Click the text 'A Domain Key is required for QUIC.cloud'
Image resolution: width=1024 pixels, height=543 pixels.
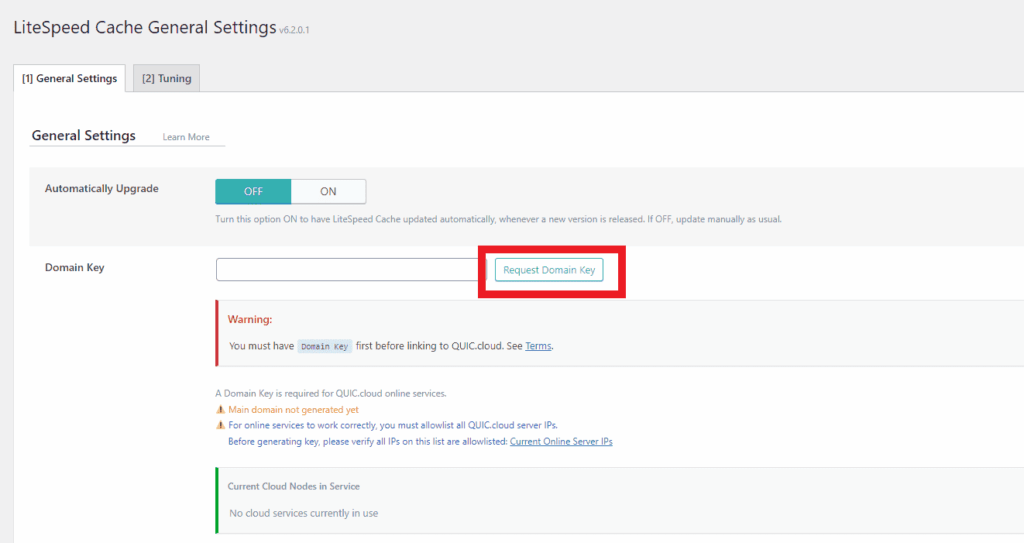tap(331, 393)
